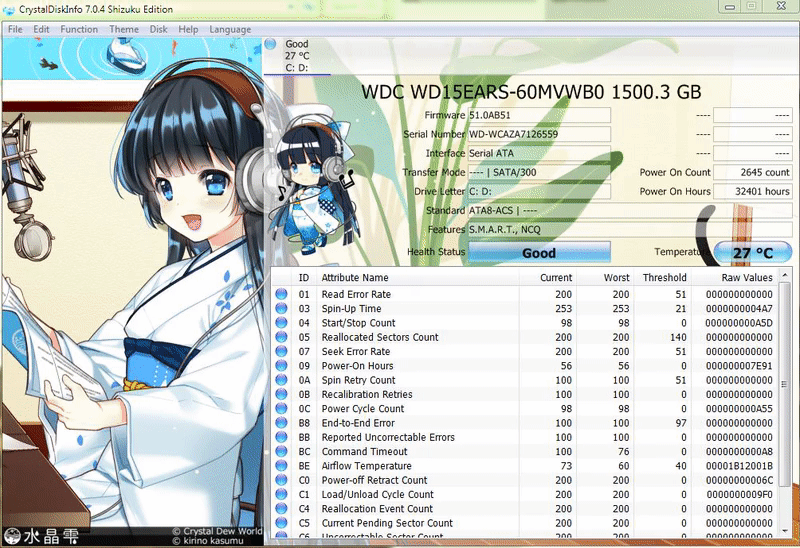
Task: Click the Power On Hours value 32401 hours
Action: [x=753, y=191]
